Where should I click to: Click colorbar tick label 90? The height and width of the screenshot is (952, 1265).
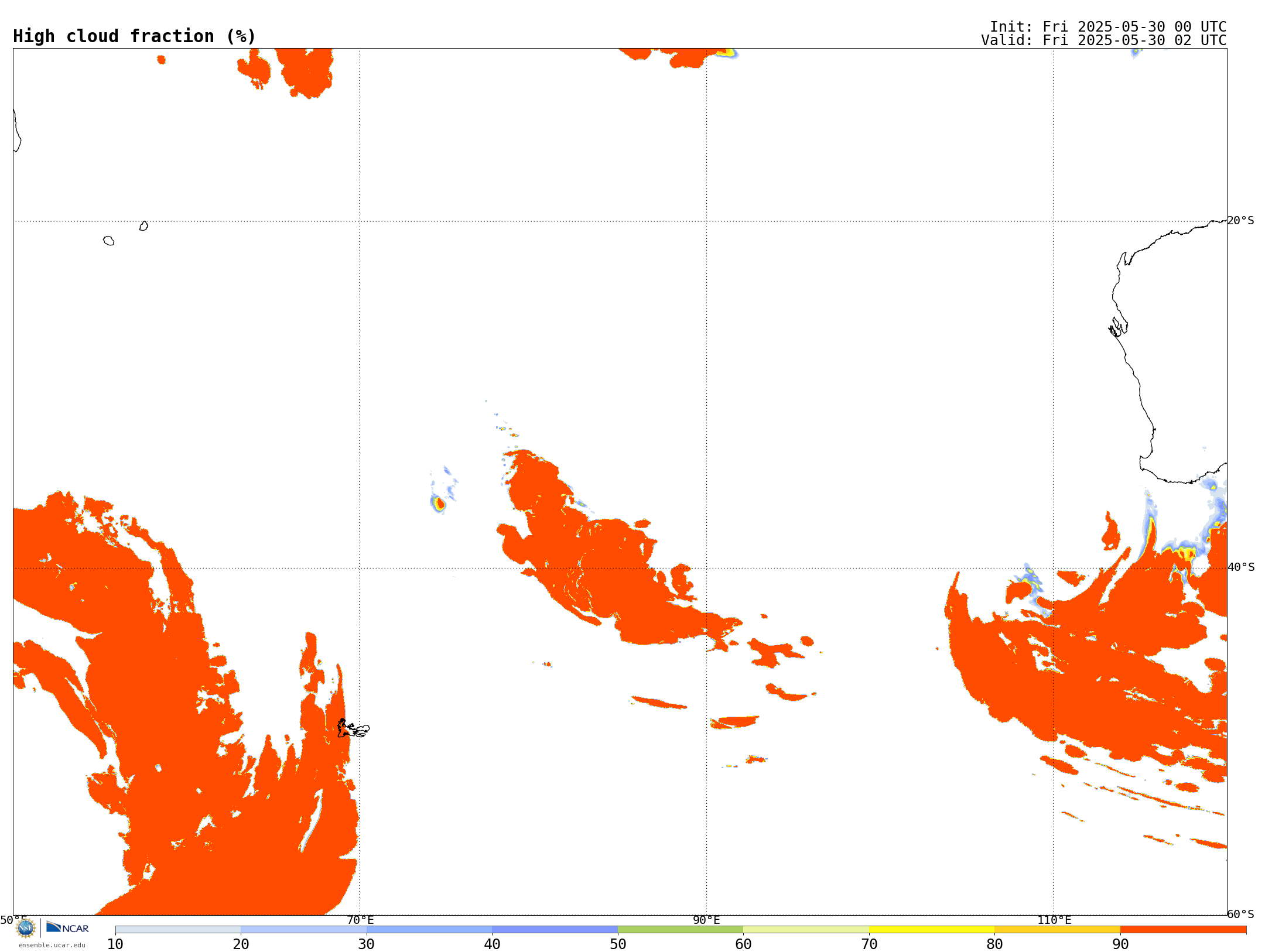[x=1120, y=944]
